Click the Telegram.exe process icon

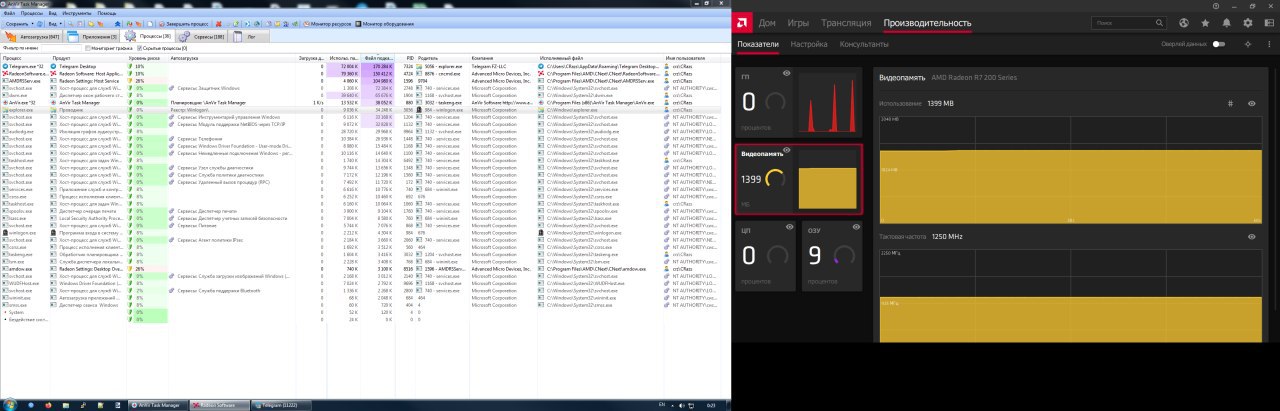coord(6,66)
